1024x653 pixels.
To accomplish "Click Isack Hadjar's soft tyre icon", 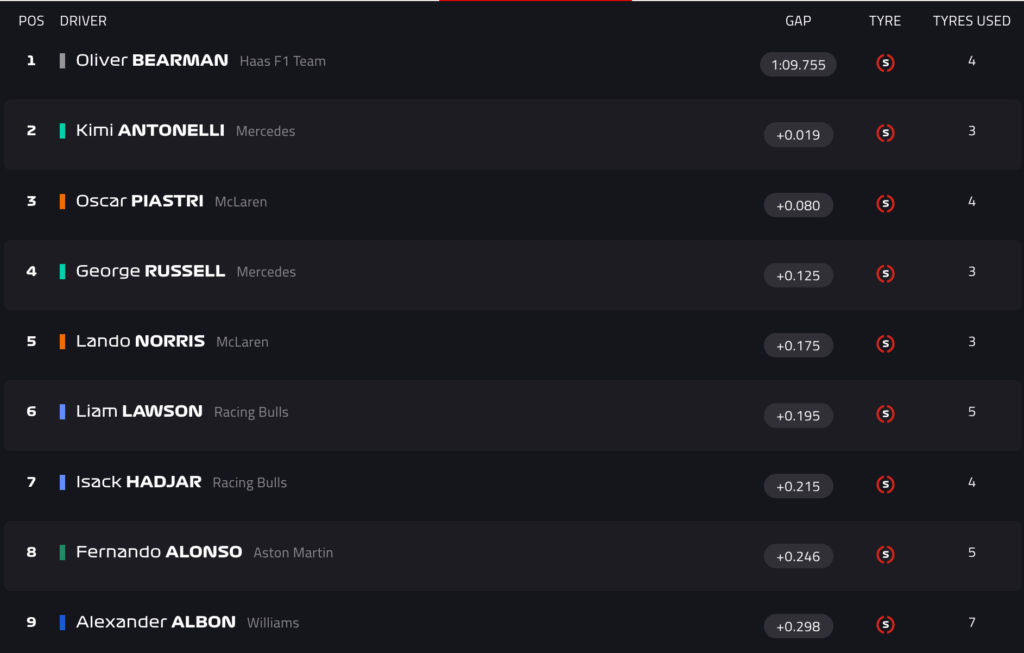I will pos(885,485).
